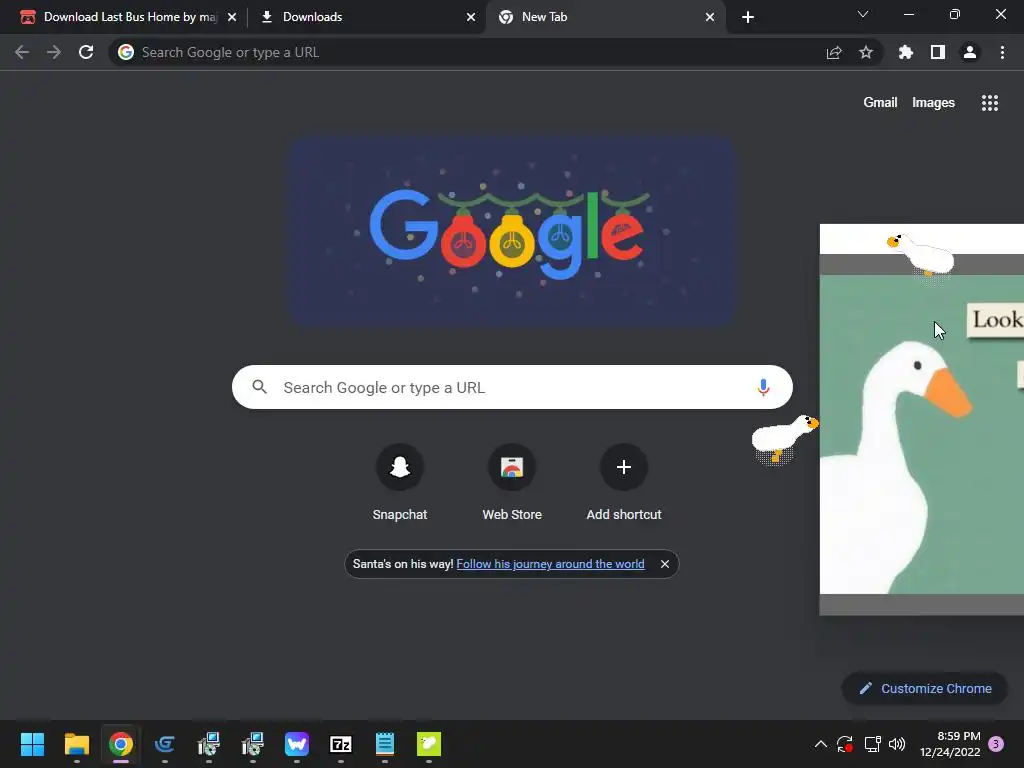
Task: Click the share this page icon
Action: 834,53
